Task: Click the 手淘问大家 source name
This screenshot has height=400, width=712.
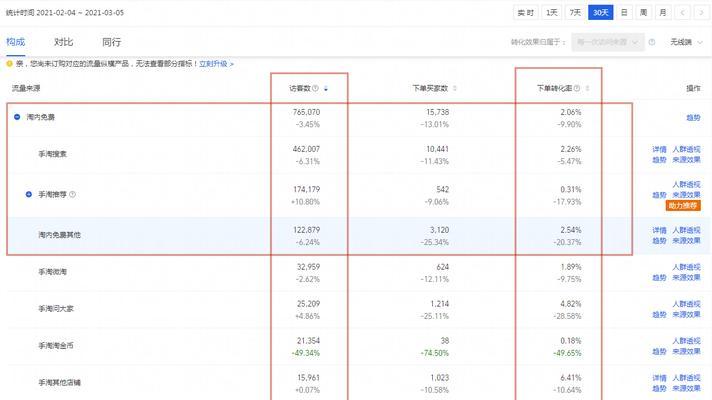Action: [56, 309]
